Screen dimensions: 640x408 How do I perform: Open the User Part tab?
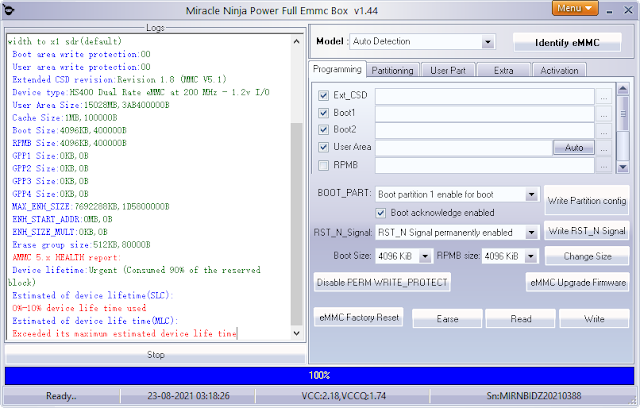click(448, 71)
